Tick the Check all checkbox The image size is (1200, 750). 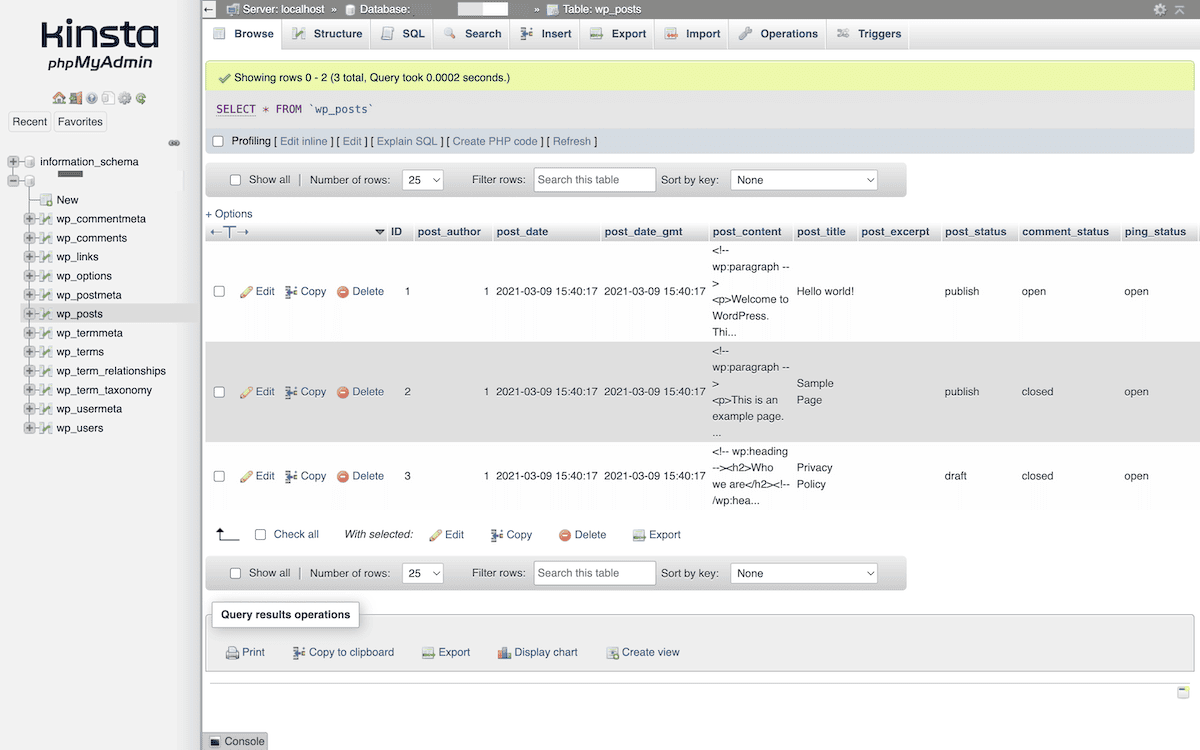point(261,535)
